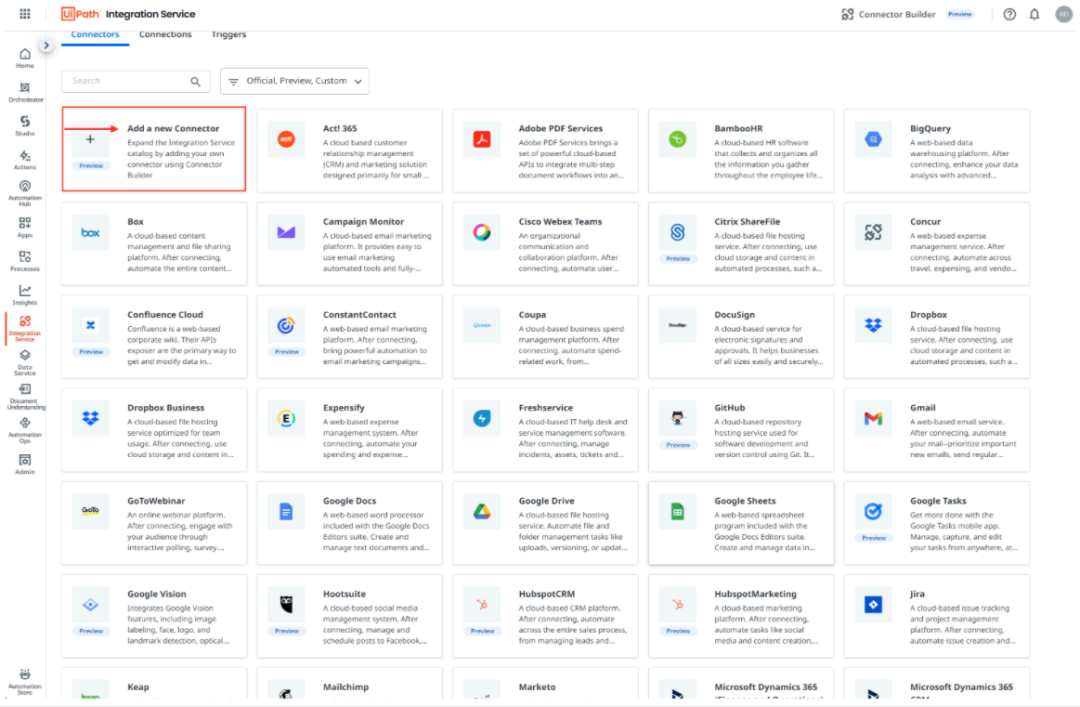1080x707 pixels.
Task: Open the Official, Preview, Custom filter dropdown
Action: [295, 81]
